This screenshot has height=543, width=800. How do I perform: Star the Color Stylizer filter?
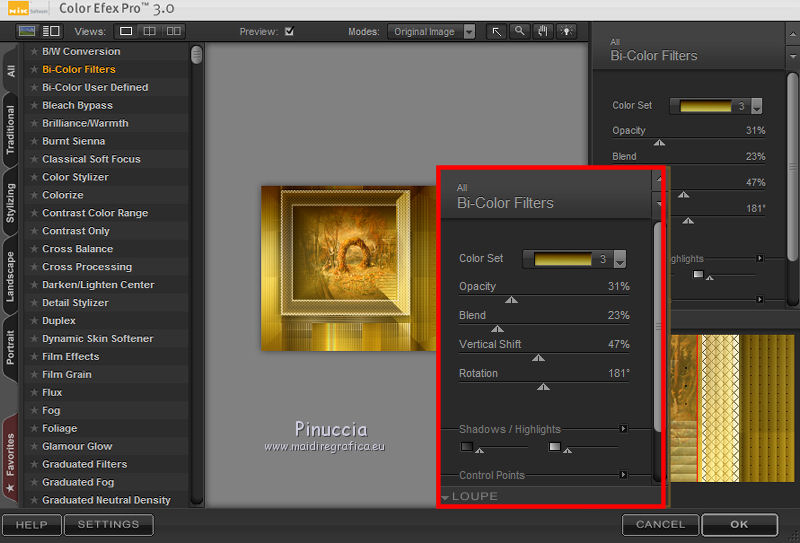(34, 177)
